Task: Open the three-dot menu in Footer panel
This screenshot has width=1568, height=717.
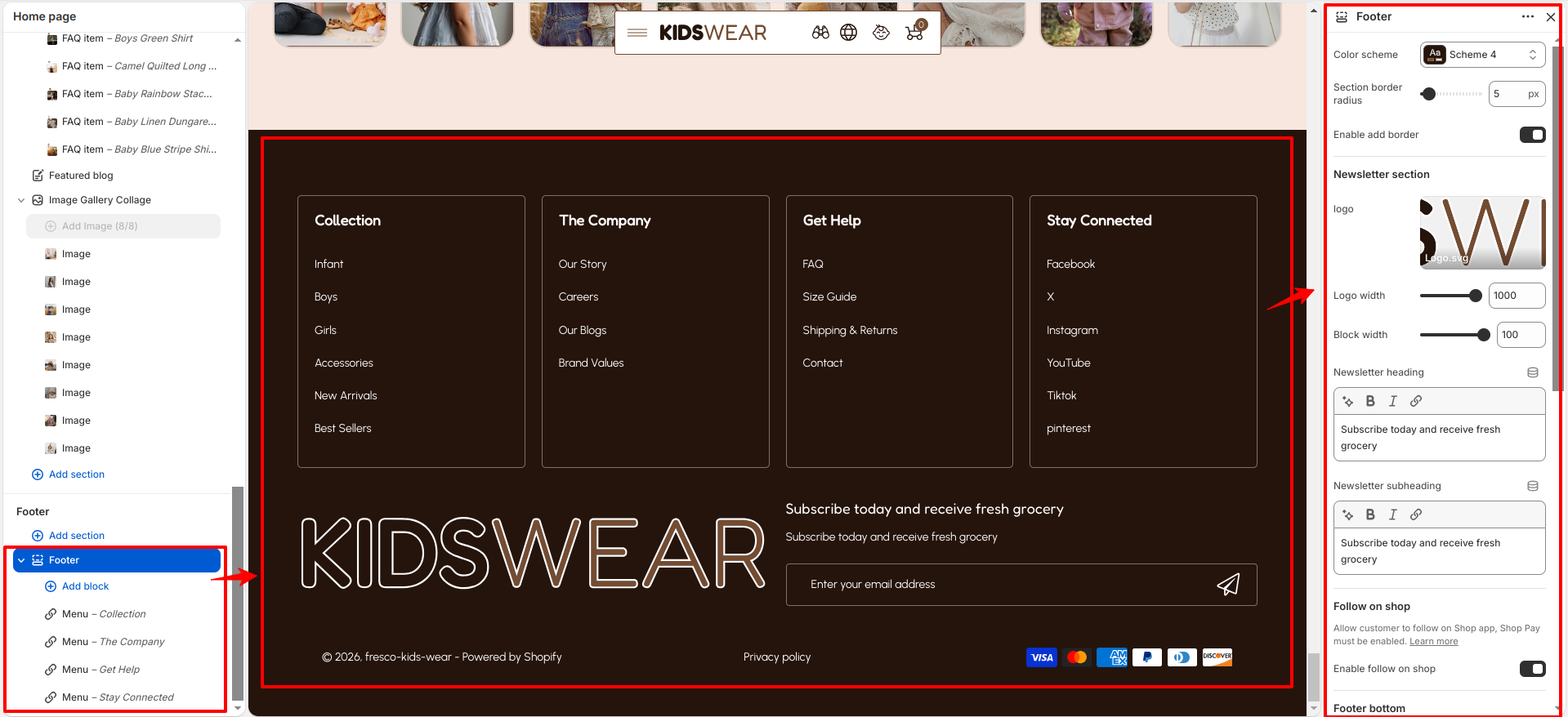Action: tap(1527, 16)
